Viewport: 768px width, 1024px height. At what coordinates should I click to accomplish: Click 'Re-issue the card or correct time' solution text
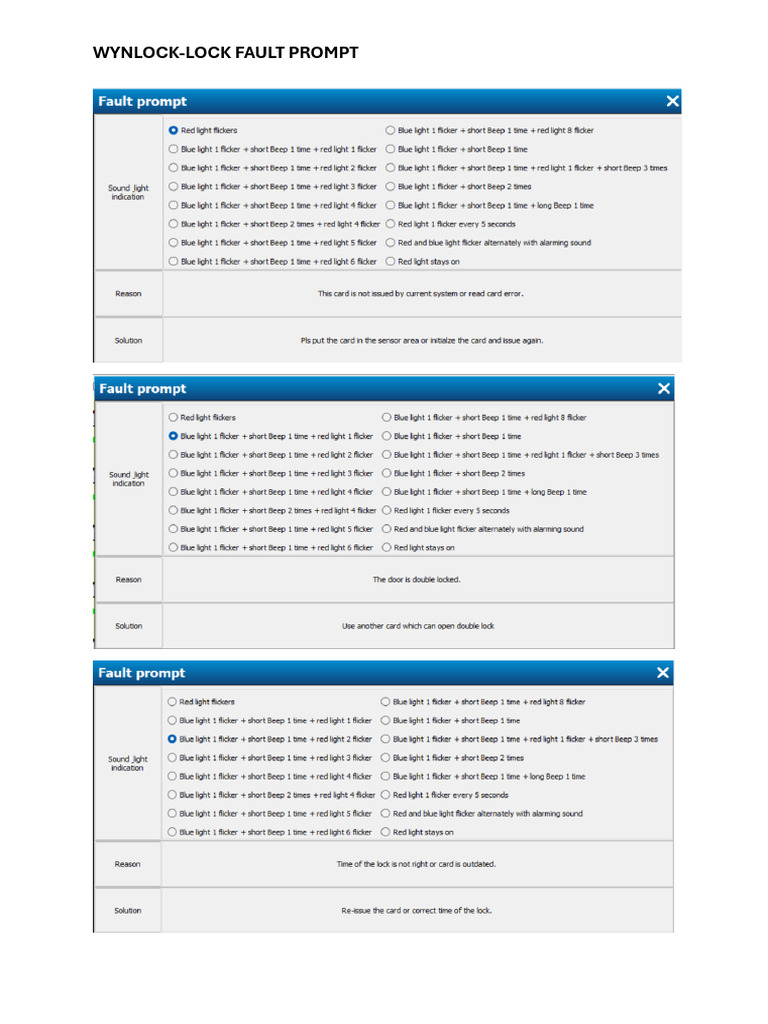417,910
